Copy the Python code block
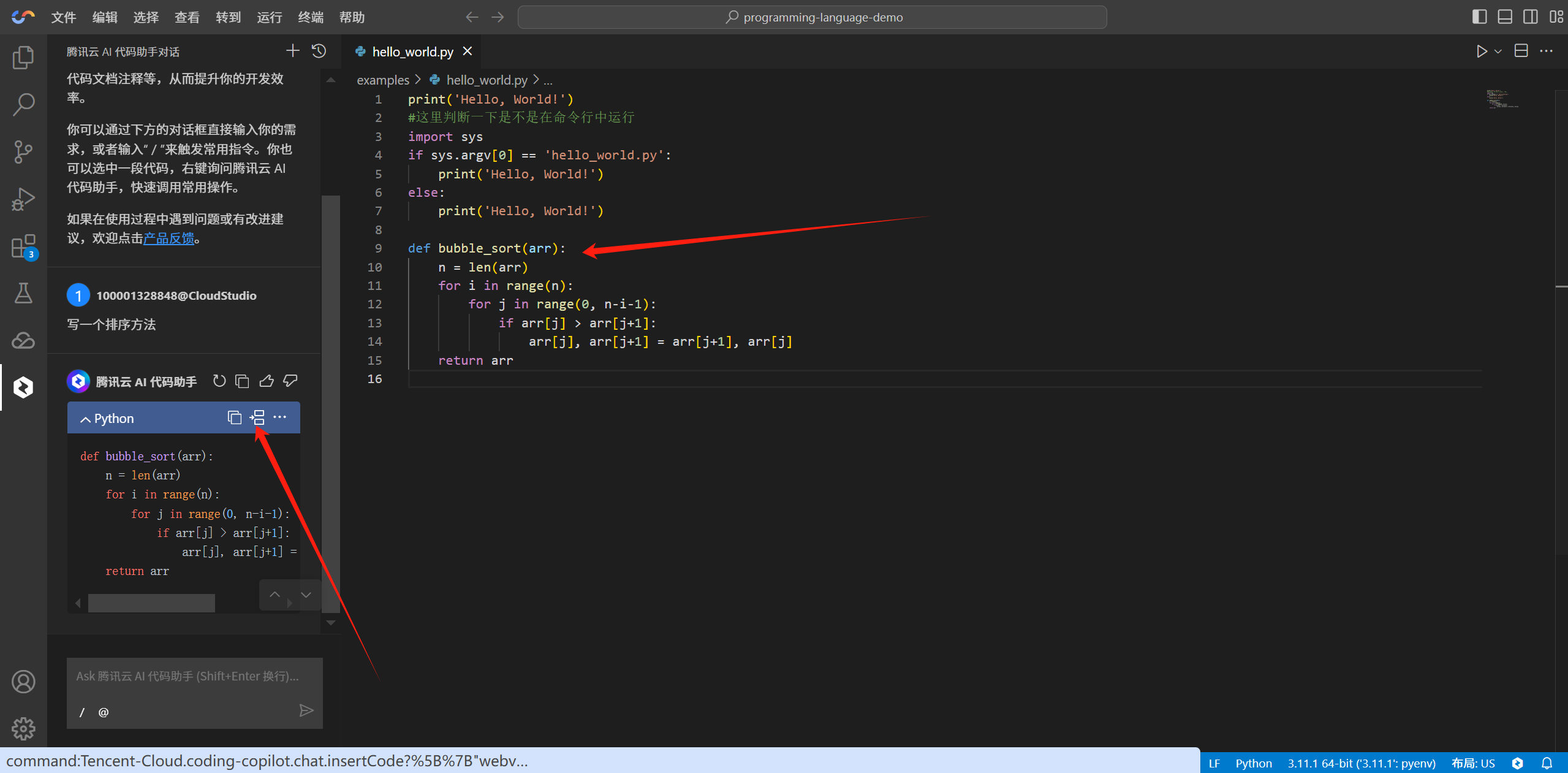This screenshot has height=773, width=1568. click(x=235, y=417)
